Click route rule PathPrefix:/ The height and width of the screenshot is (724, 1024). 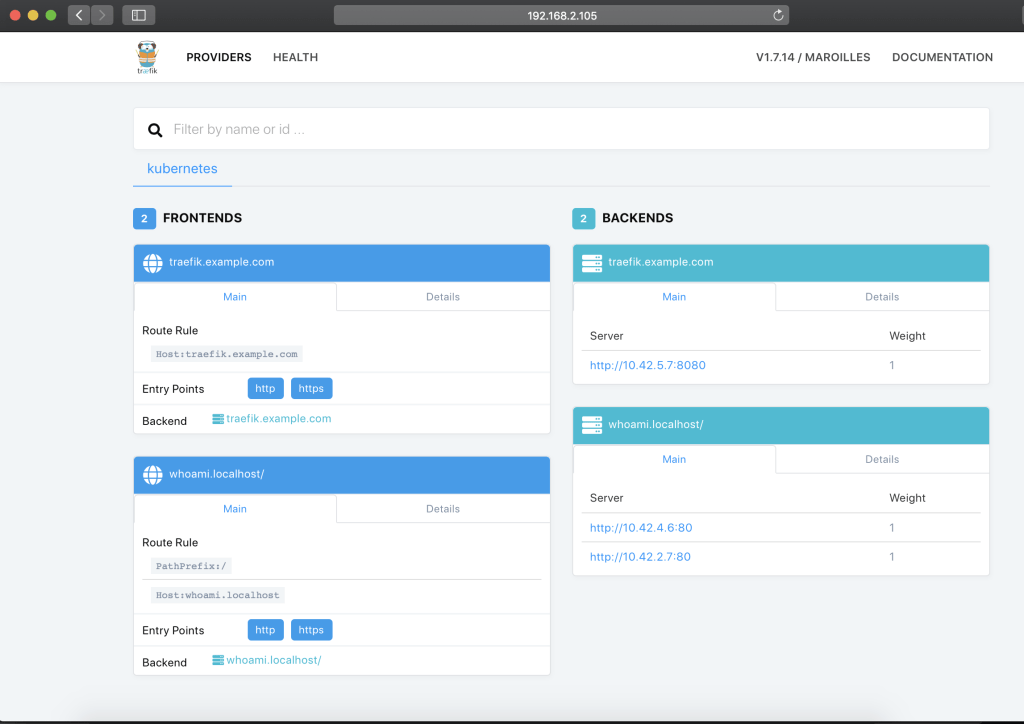[x=191, y=566]
